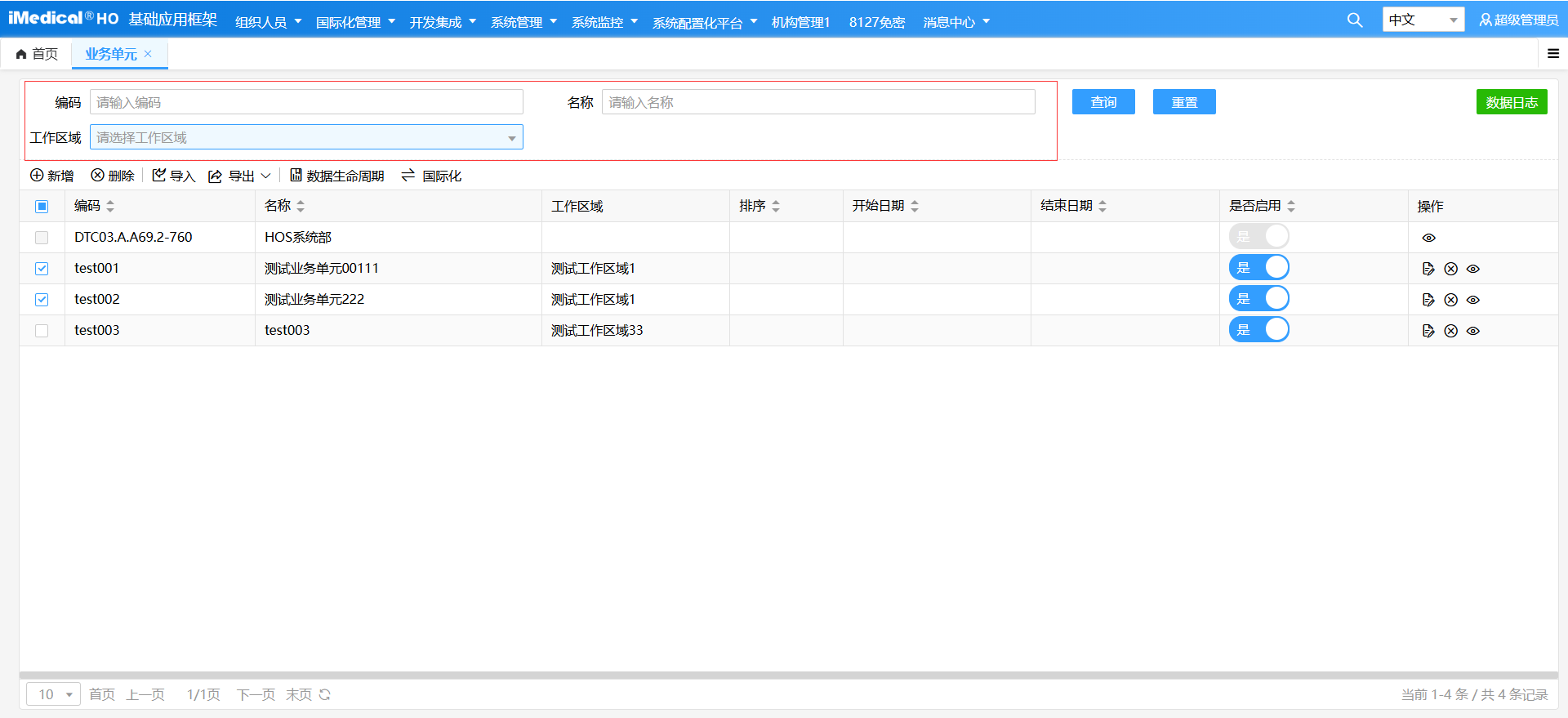Image resolution: width=1568 pixels, height=718 pixels.
Task: Click the view eye icon for test003 row
Action: [x=1473, y=331]
